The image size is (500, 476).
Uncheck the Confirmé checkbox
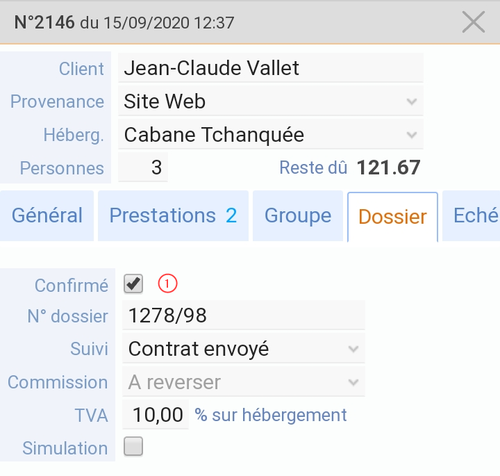click(x=133, y=284)
